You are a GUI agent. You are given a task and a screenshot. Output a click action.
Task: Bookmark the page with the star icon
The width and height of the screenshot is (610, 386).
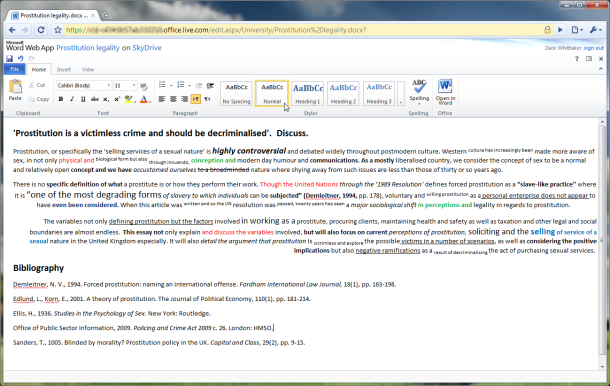[58, 30]
